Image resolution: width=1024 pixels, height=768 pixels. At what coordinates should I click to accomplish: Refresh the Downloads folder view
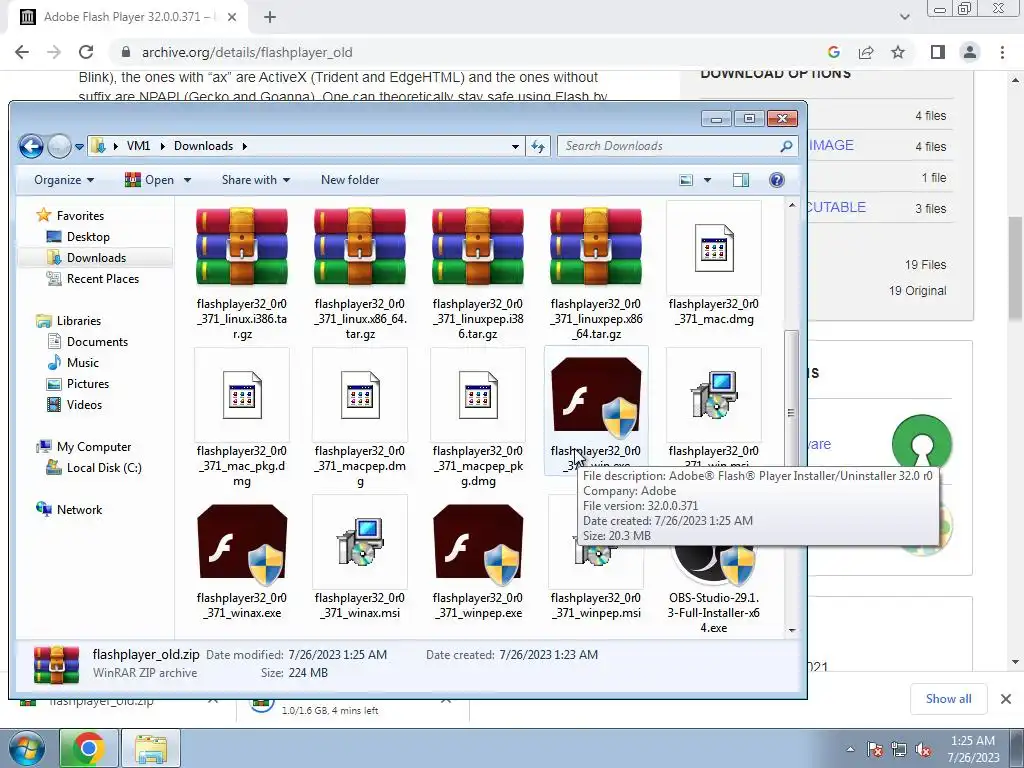[538, 146]
